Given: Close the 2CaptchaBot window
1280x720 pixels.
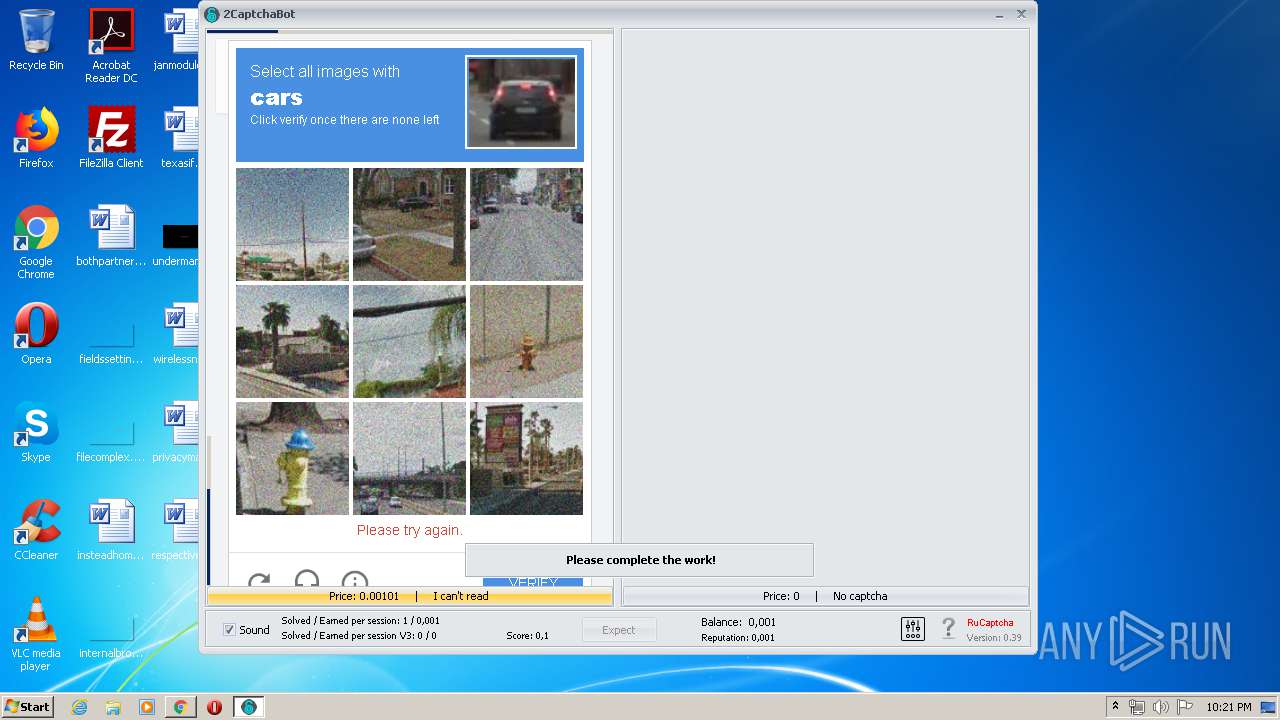Looking at the screenshot, I should tap(1021, 14).
